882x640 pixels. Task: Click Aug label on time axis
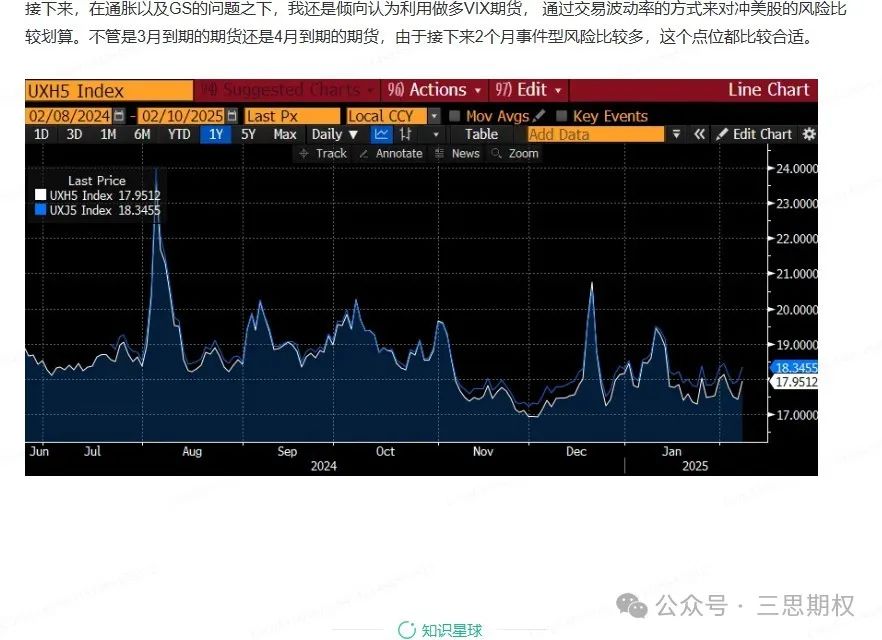192,452
